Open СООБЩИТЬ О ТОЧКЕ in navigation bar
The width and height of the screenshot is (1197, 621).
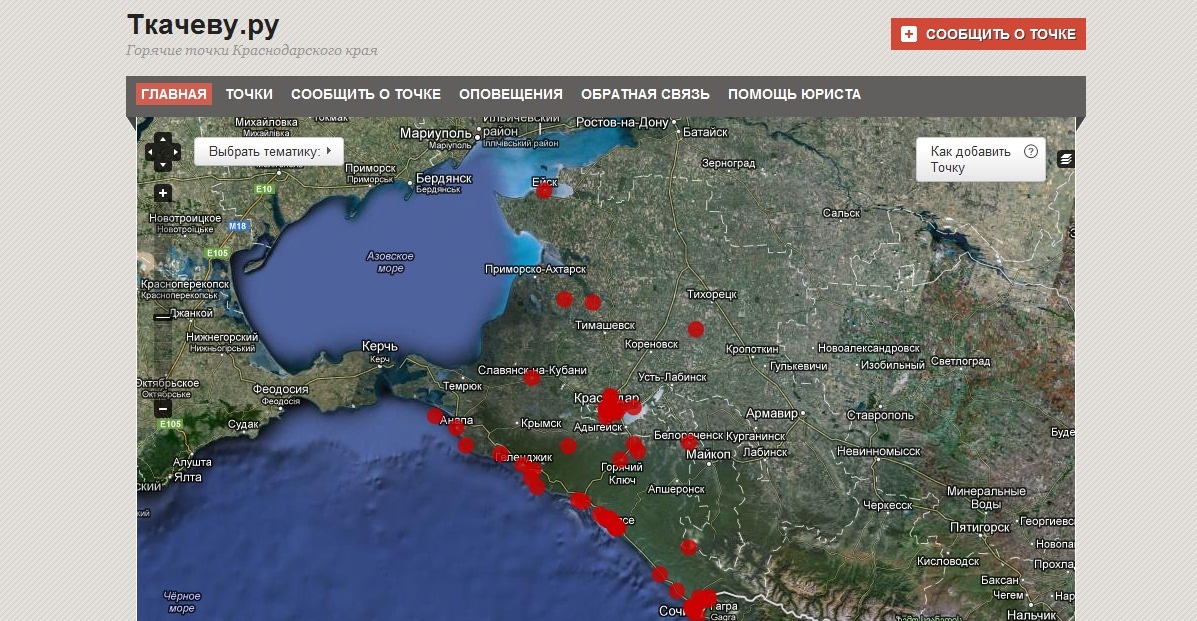tap(366, 95)
